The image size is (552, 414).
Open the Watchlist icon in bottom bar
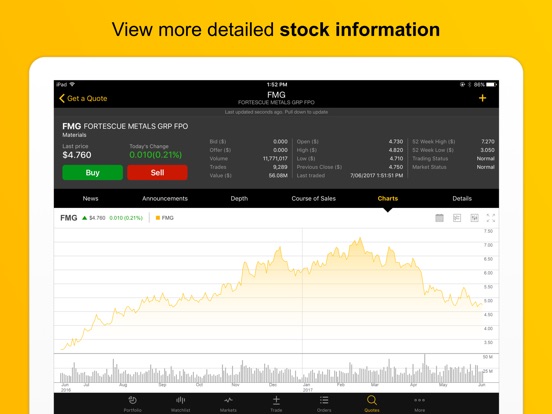(181, 400)
